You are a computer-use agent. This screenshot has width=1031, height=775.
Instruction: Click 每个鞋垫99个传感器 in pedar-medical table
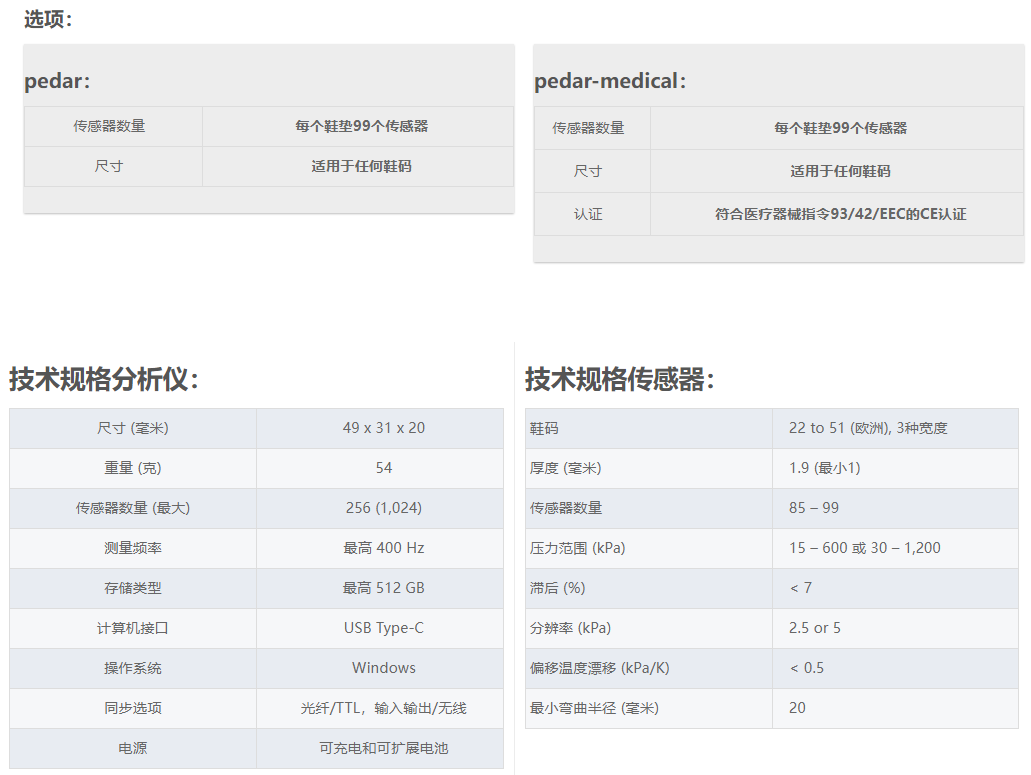coord(840,128)
